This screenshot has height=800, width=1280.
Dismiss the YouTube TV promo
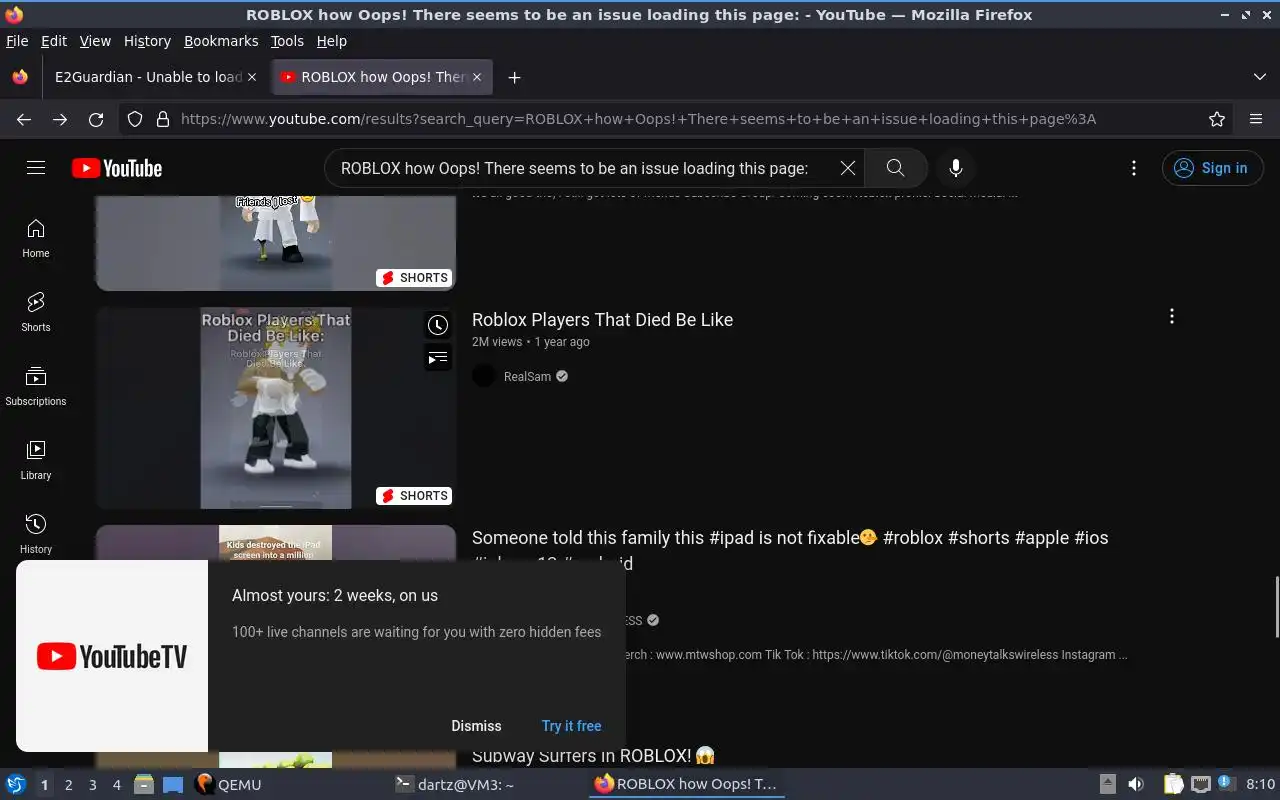[476, 726]
